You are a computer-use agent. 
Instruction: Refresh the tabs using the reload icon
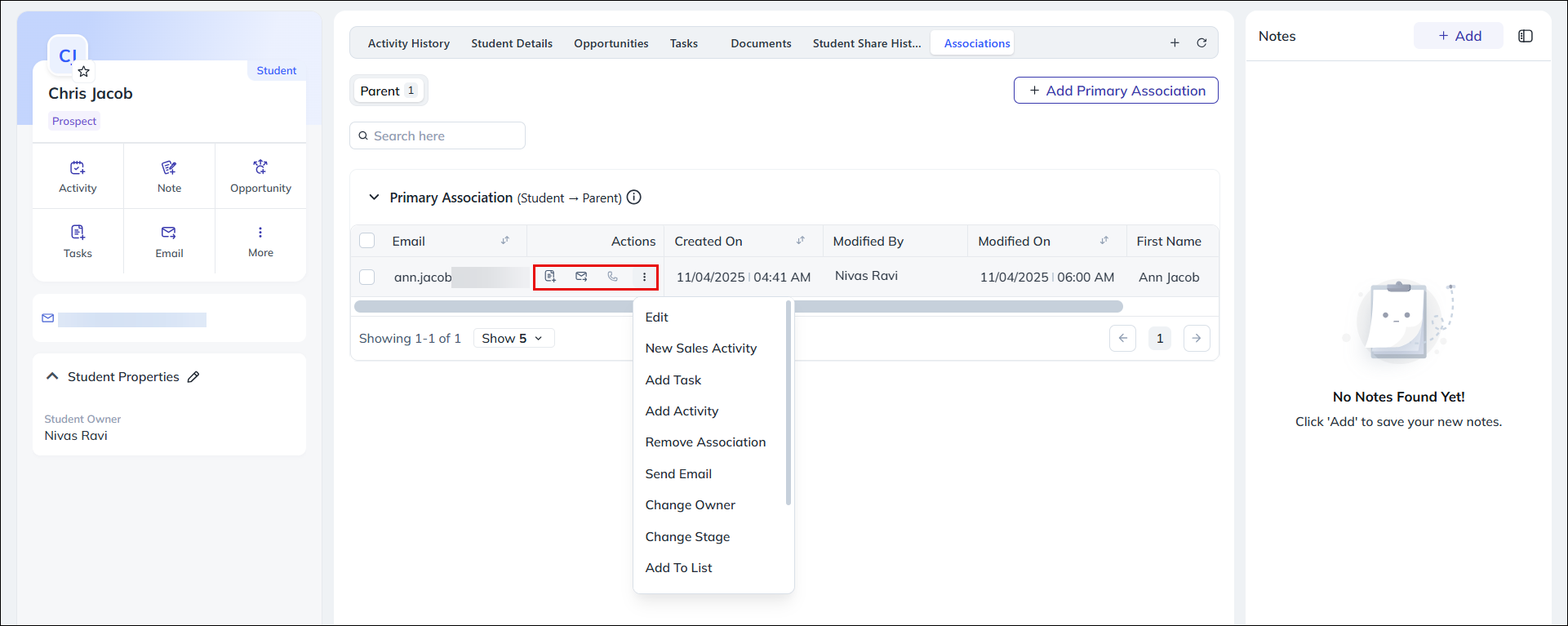[x=1202, y=43]
